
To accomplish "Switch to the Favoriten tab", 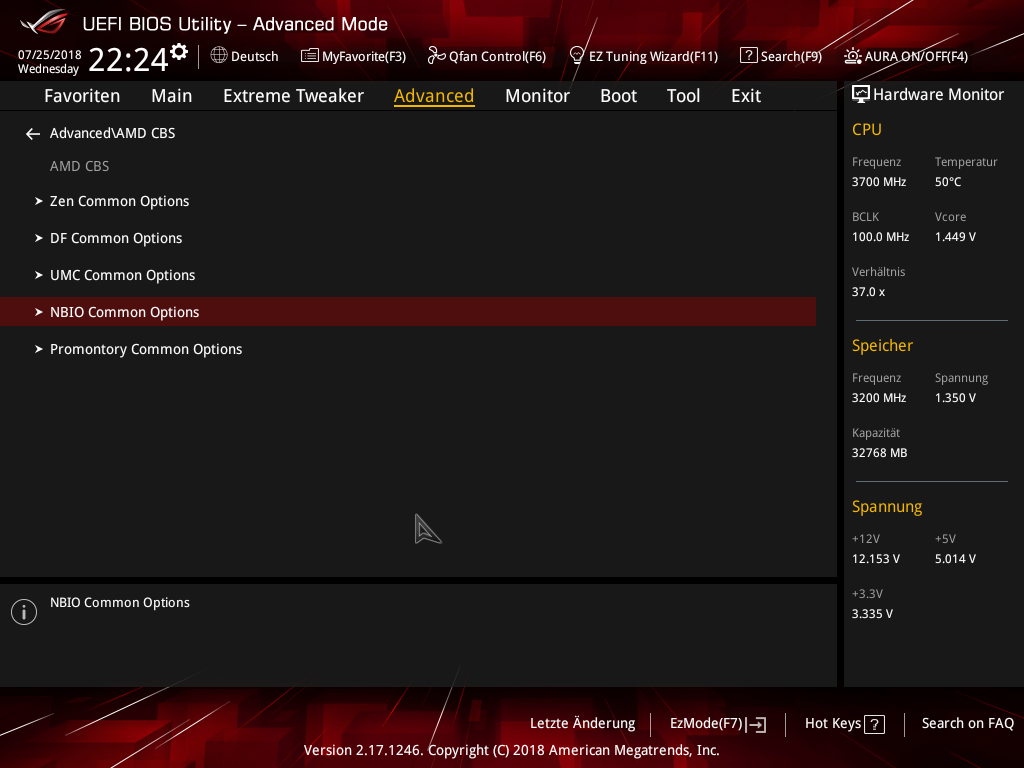I will coord(82,96).
